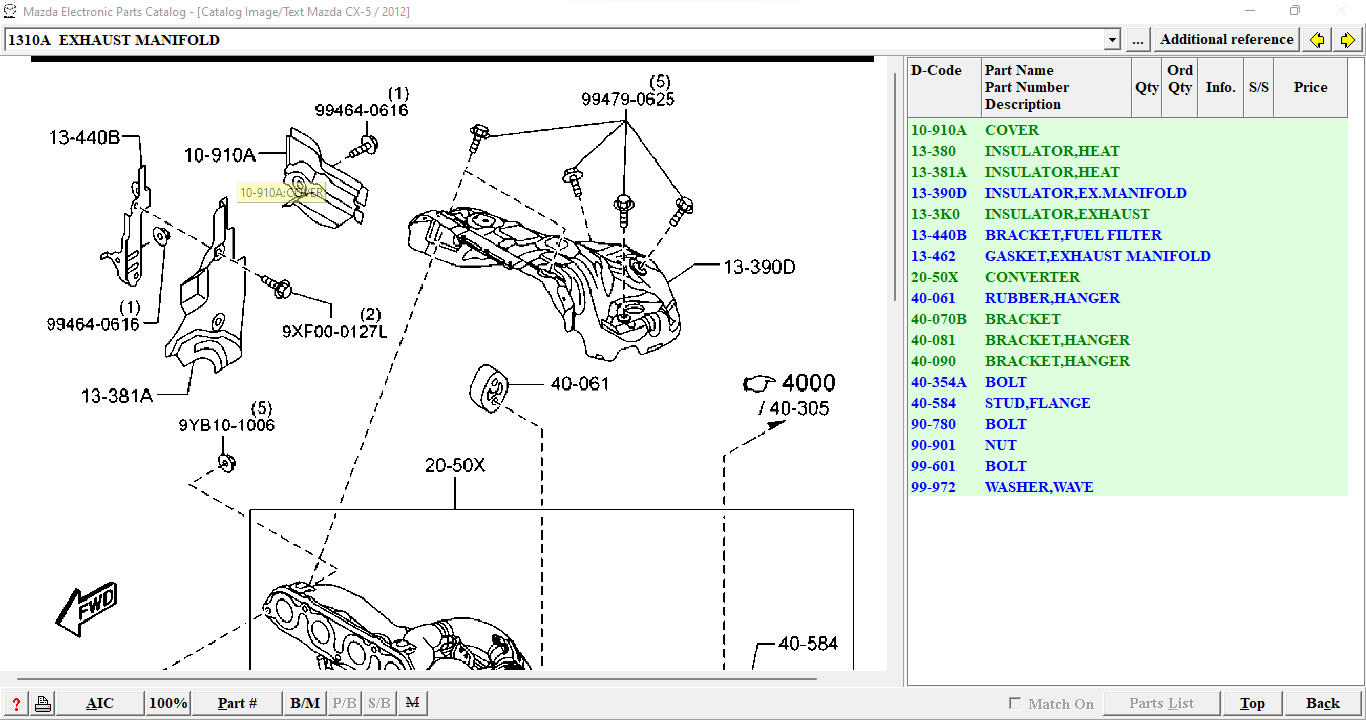Click the B/M toolbar button
This screenshot has height=720, width=1366.
[305, 704]
